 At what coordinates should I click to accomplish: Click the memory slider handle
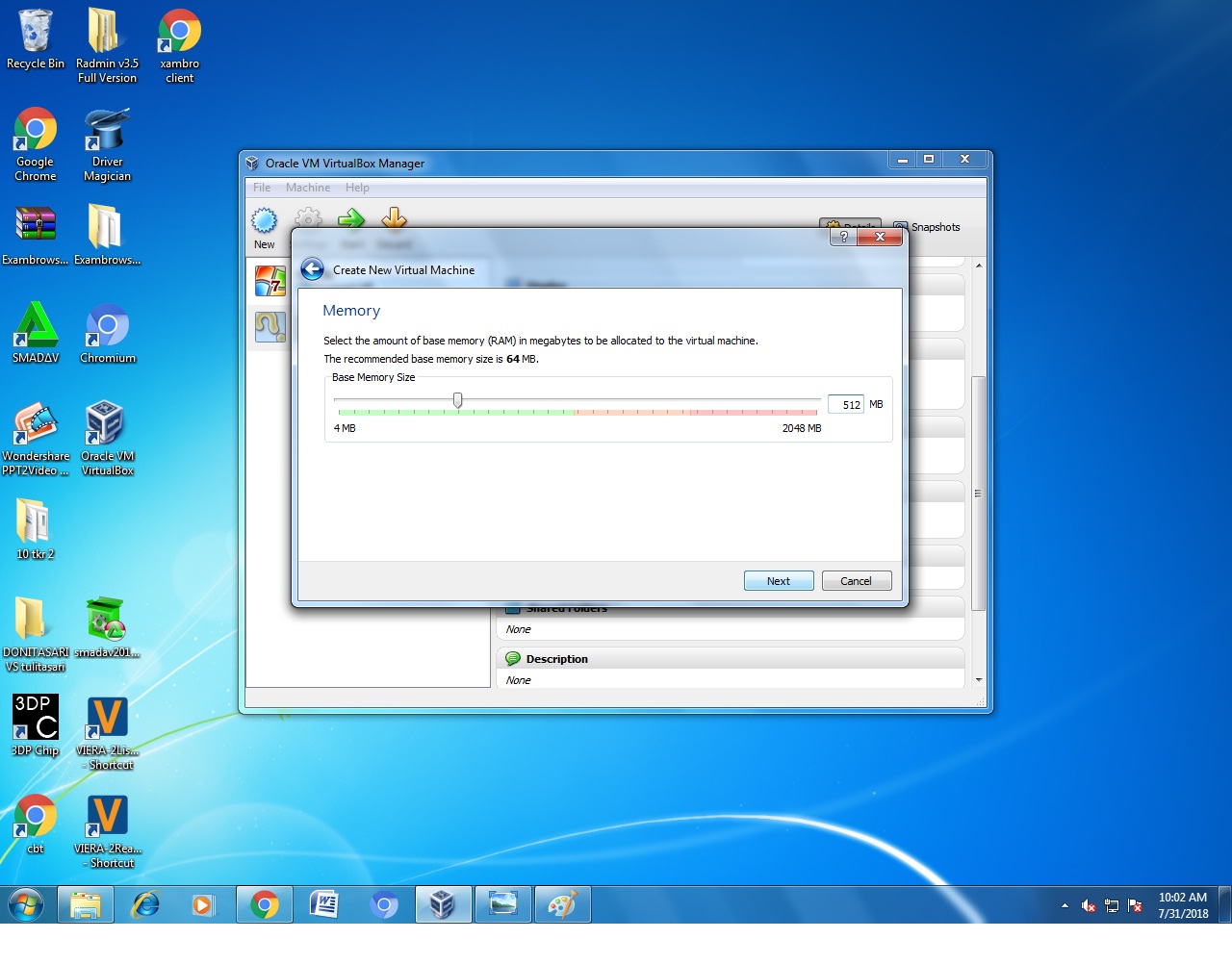pyautogui.click(x=457, y=400)
